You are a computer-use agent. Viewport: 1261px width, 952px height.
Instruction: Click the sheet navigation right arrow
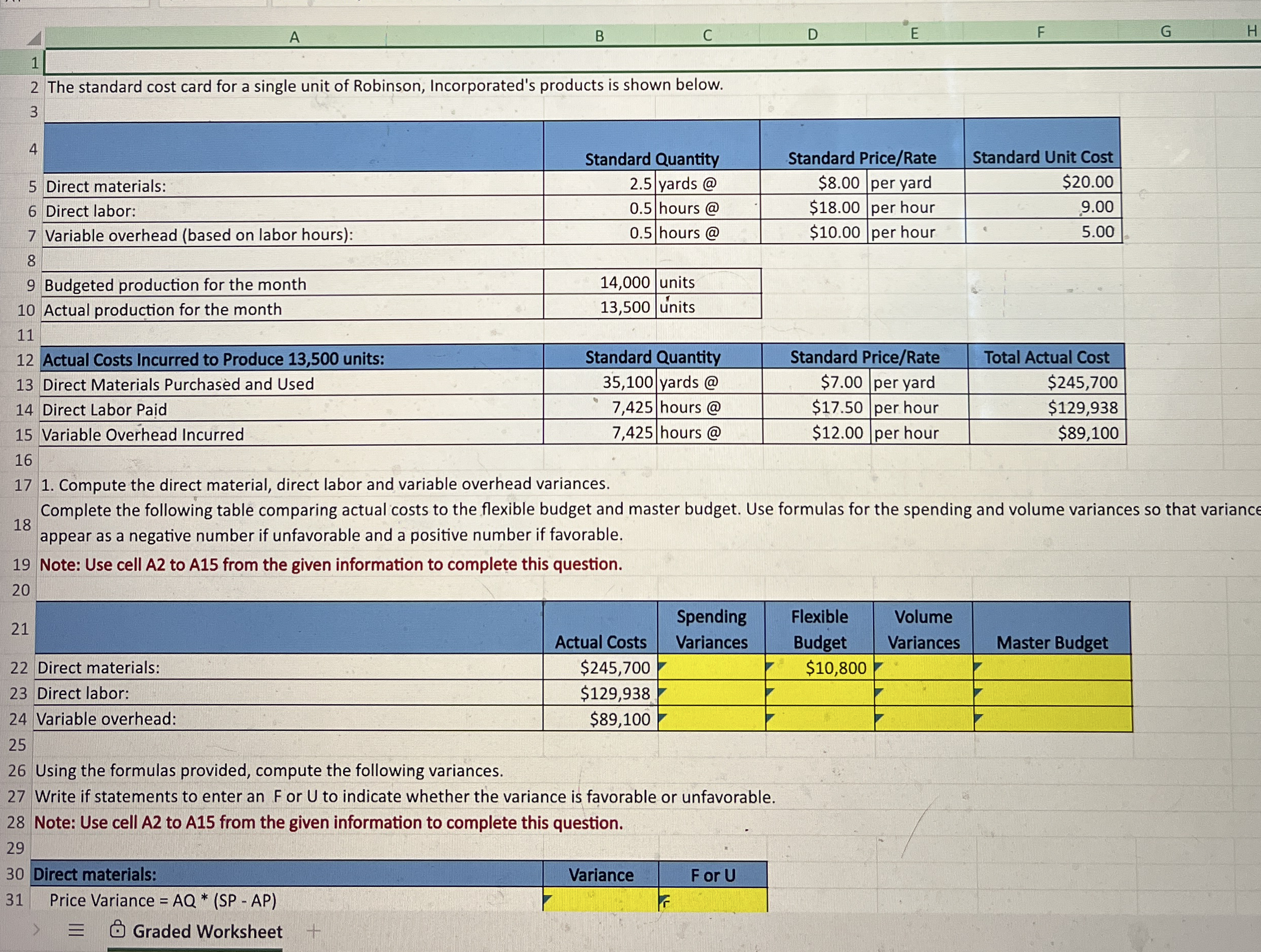tap(37, 930)
